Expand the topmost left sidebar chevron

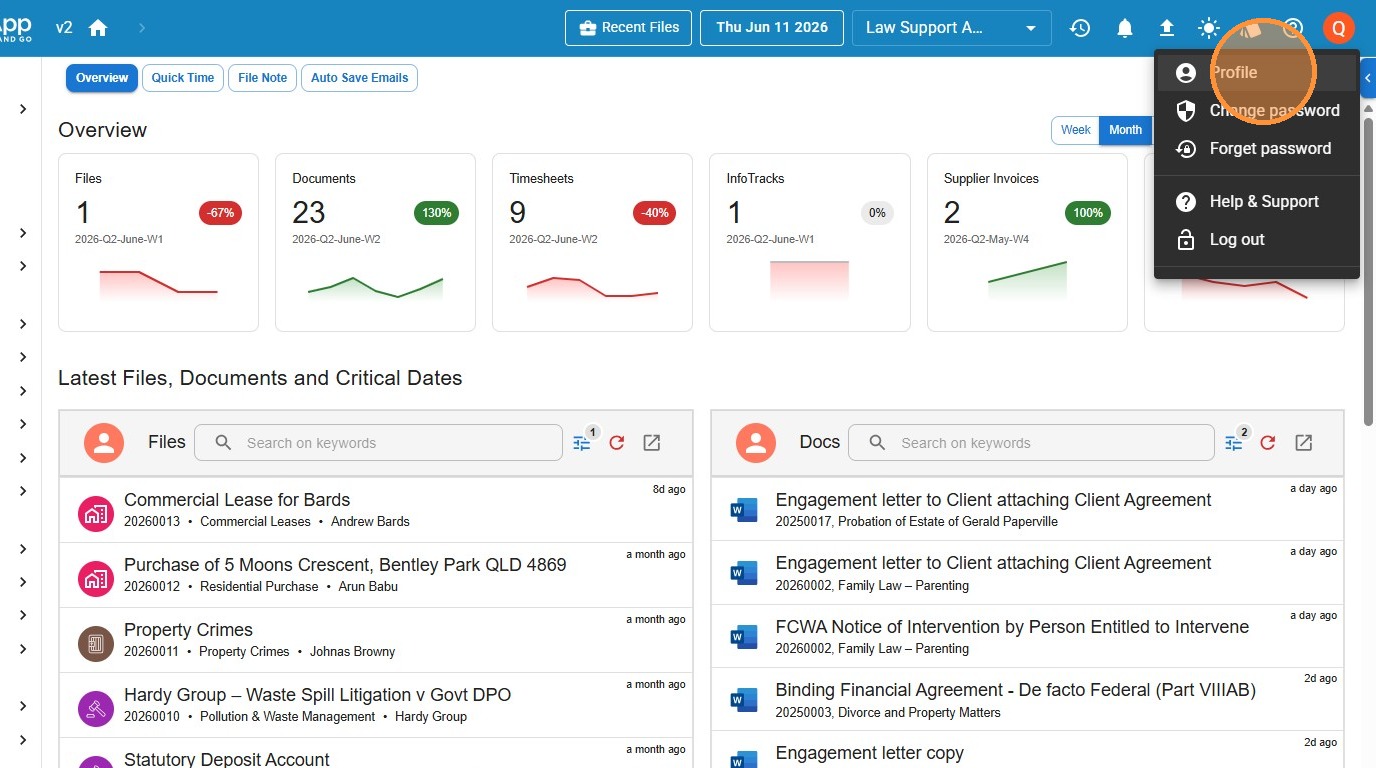coord(22,109)
